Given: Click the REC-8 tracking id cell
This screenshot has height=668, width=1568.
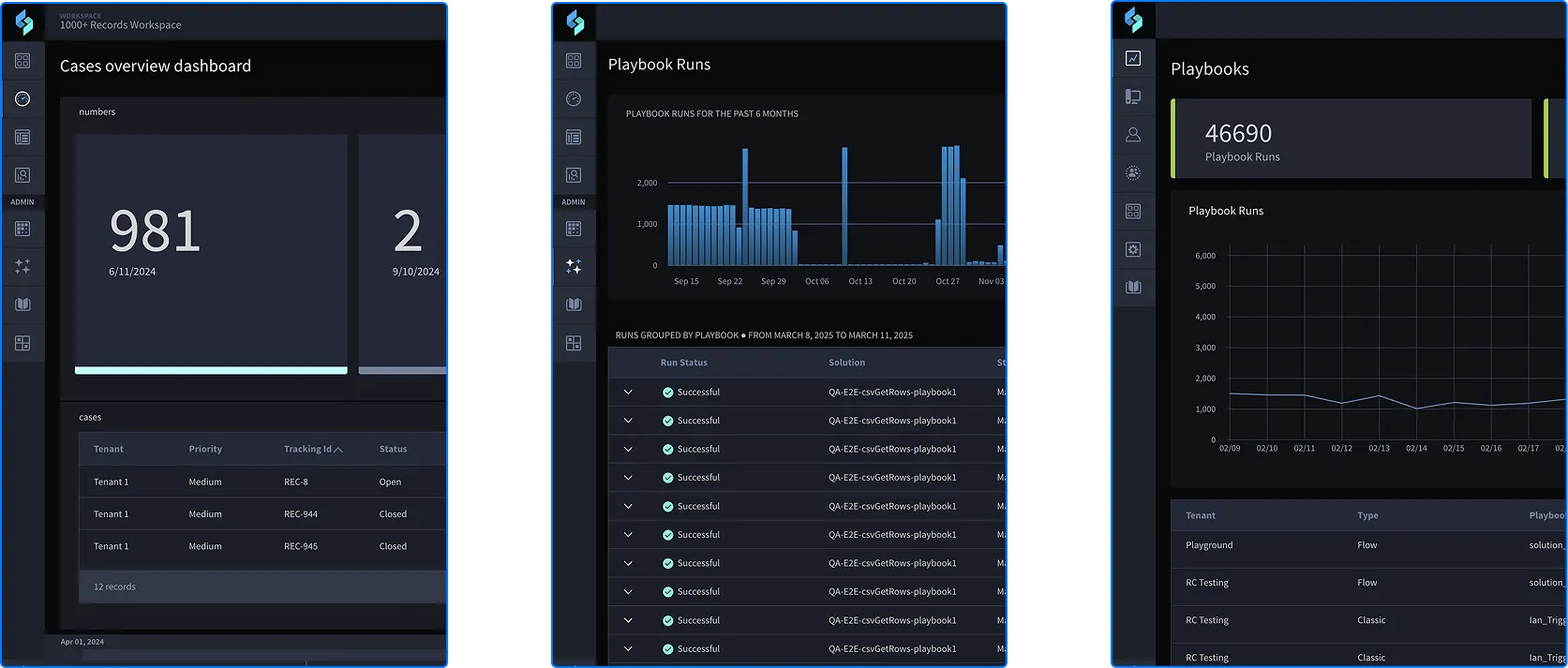Looking at the screenshot, I should pos(296,482).
